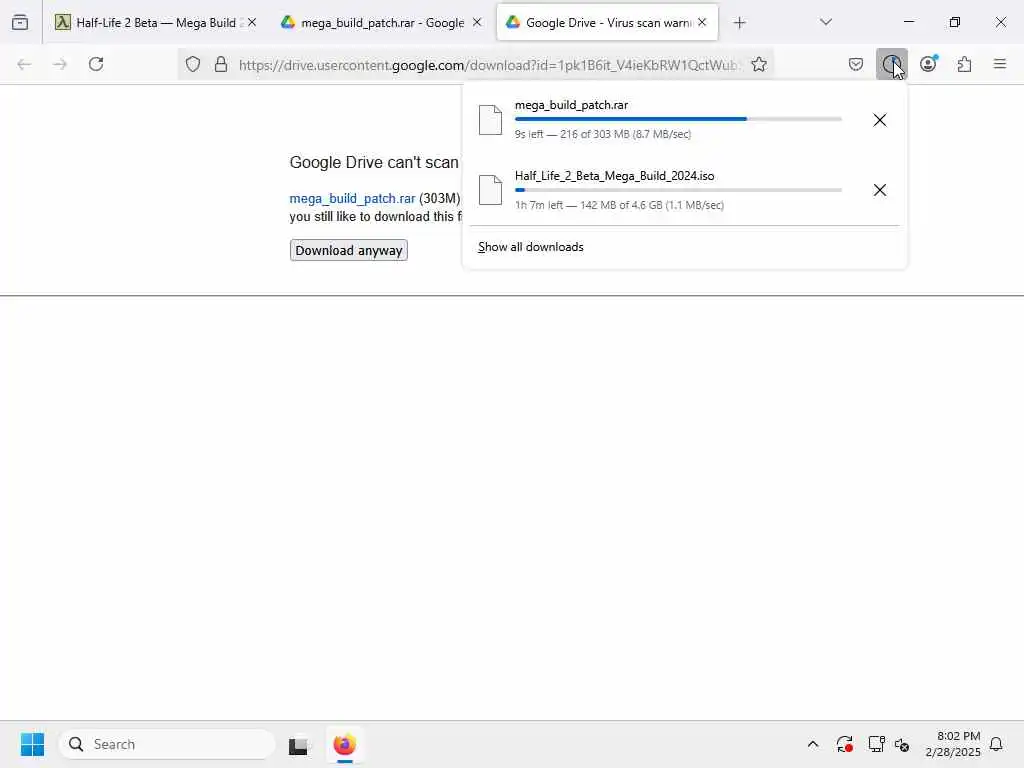Close the Virus scan warning tab
This screenshot has height=768, width=1024.
click(x=702, y=22)
